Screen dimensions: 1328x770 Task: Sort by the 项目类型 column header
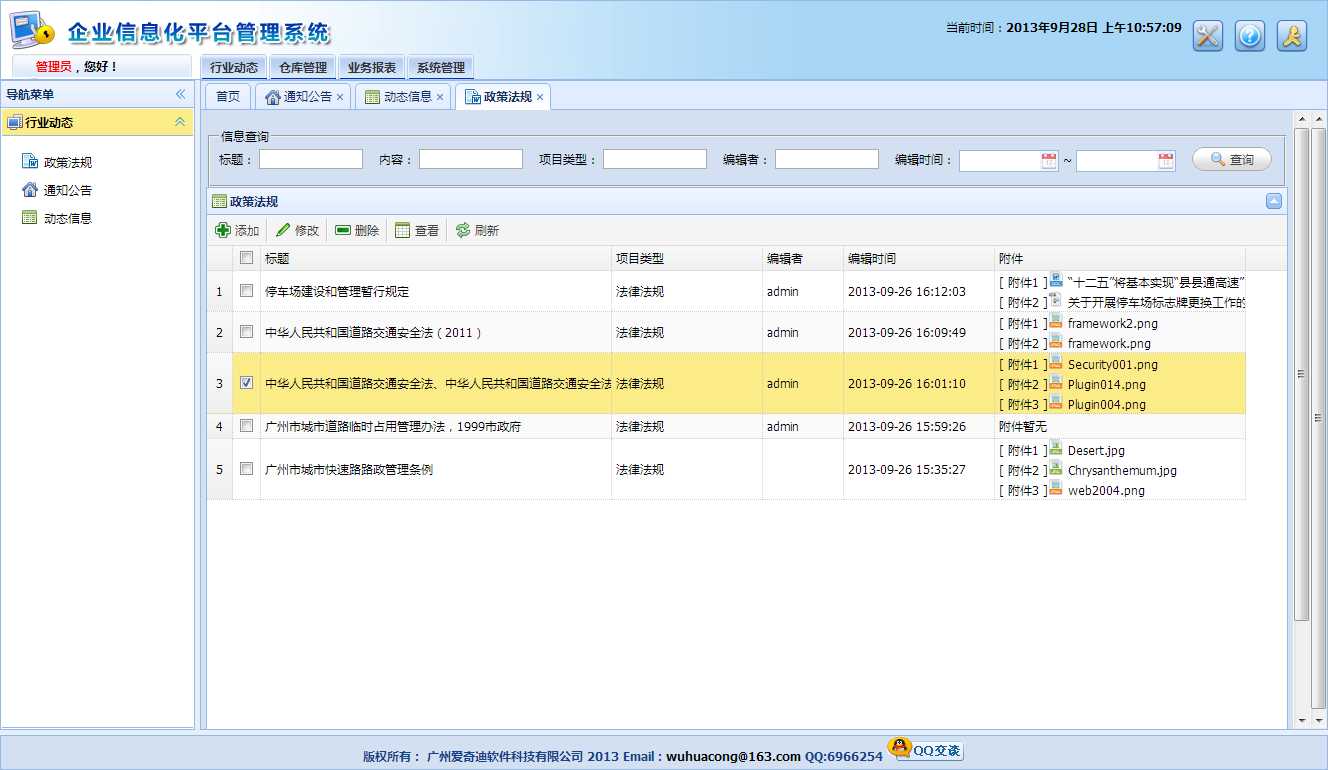point(687,258)
